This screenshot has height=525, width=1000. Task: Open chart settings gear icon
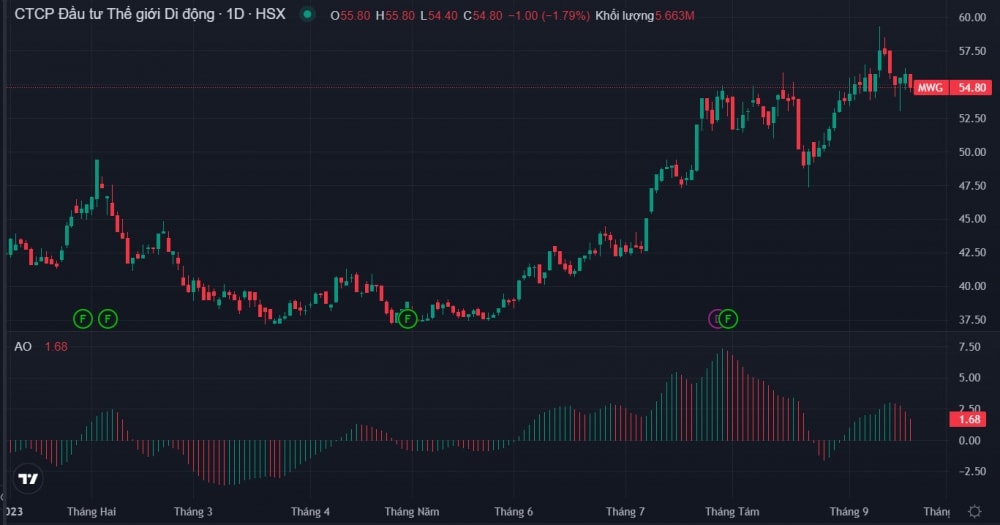point(974,511)
